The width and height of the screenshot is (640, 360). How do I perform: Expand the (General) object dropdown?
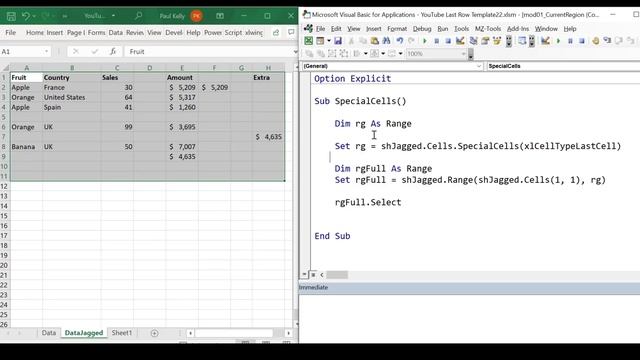479,66
